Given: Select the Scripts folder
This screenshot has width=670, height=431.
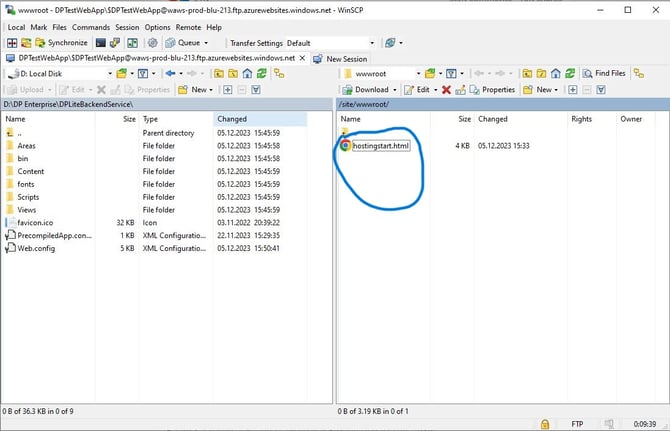Looking at the screenshot, I should pyautogui.click(x=28, y=197).
